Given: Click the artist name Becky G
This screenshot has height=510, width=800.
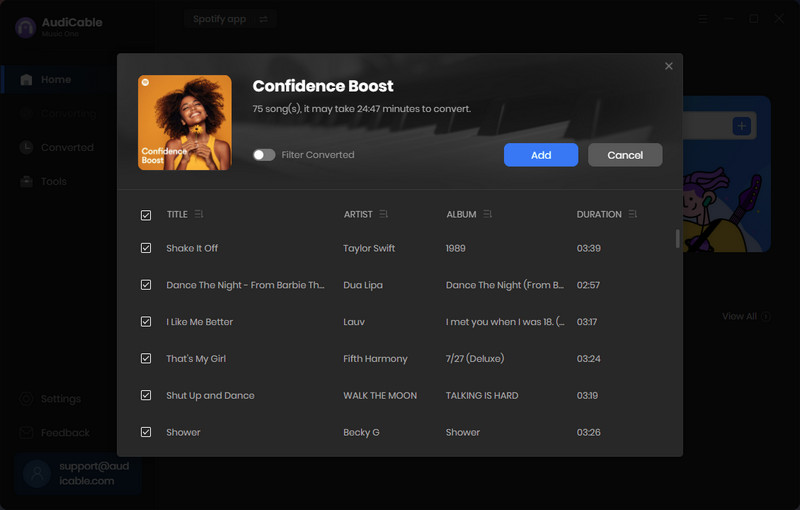Looking at the screenshot, I should (361, 432).
